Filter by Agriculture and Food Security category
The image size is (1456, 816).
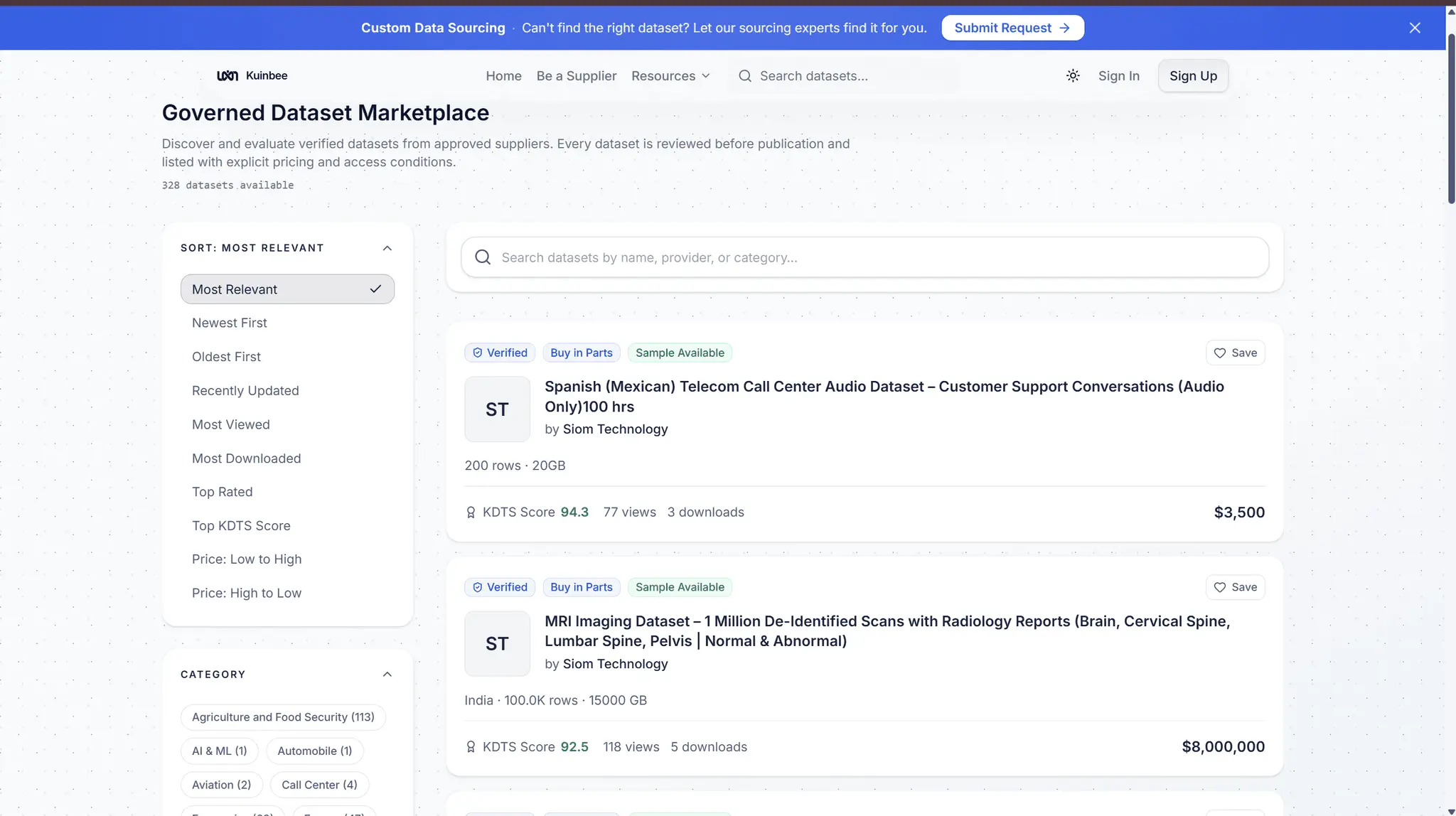tap(283, 717)
